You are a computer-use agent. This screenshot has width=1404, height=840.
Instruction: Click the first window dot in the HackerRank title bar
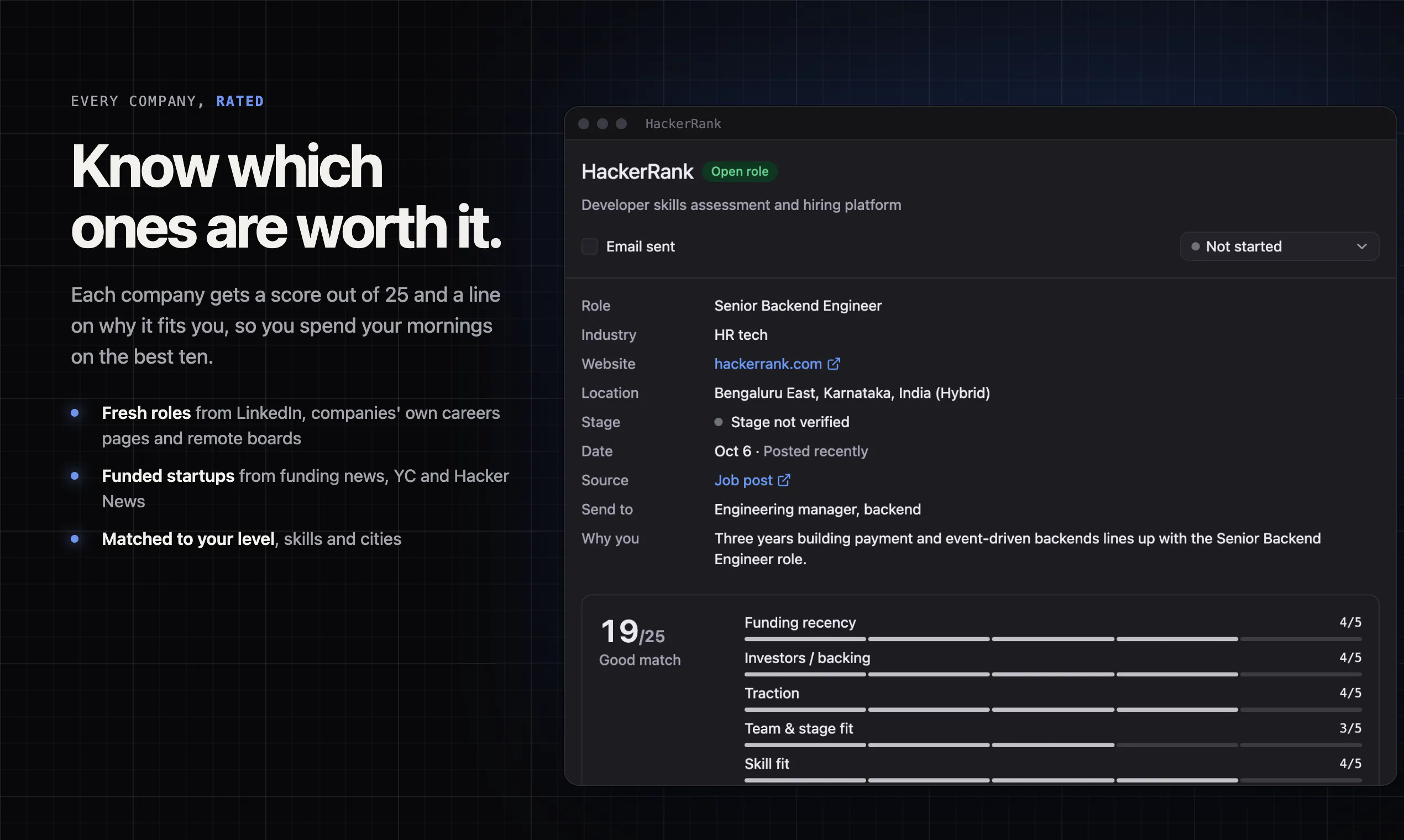[584, 123]
